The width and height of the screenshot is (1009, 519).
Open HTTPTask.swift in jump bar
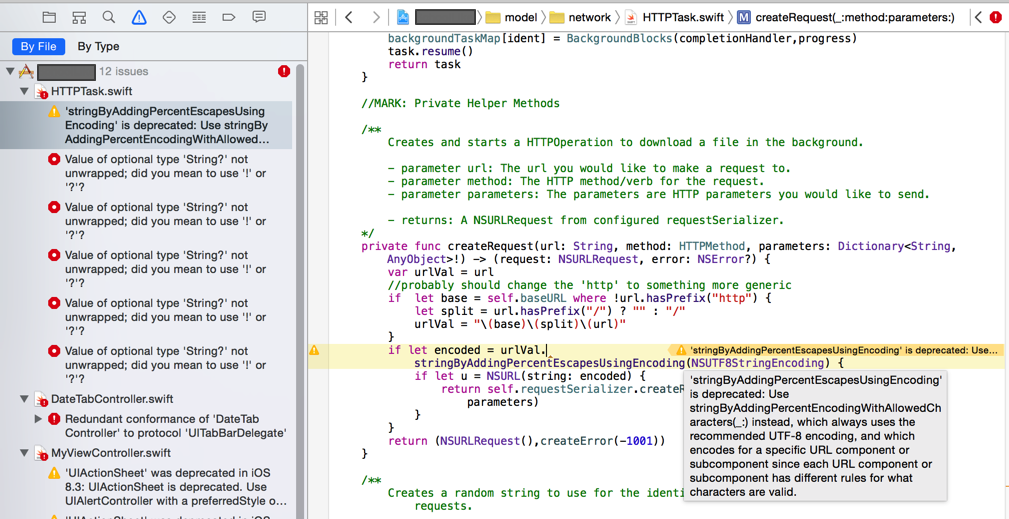pyautogui.click(x=674, y=17)
